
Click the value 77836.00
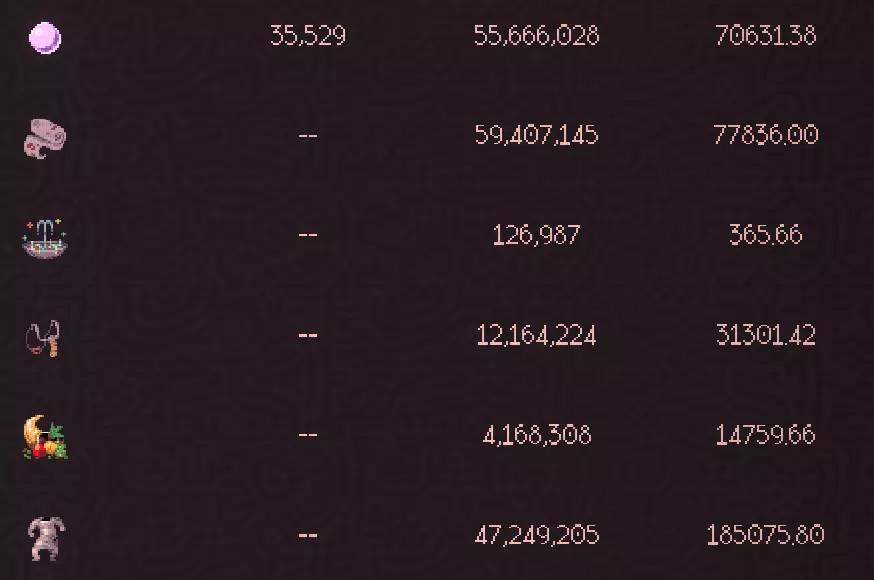coord(766,135)
